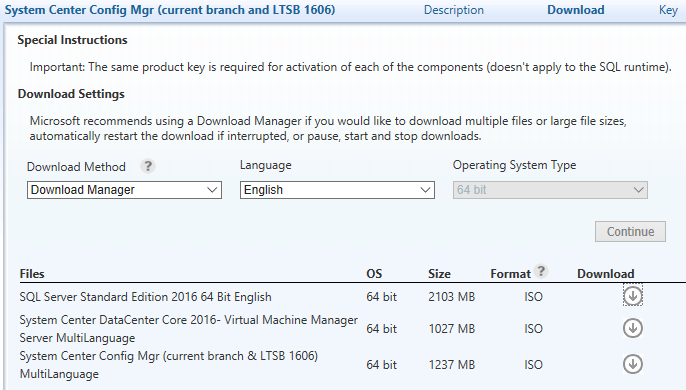Screen dimensions: 686x390
Task: Click the Download Method label
Action: (x=76, y=167)
